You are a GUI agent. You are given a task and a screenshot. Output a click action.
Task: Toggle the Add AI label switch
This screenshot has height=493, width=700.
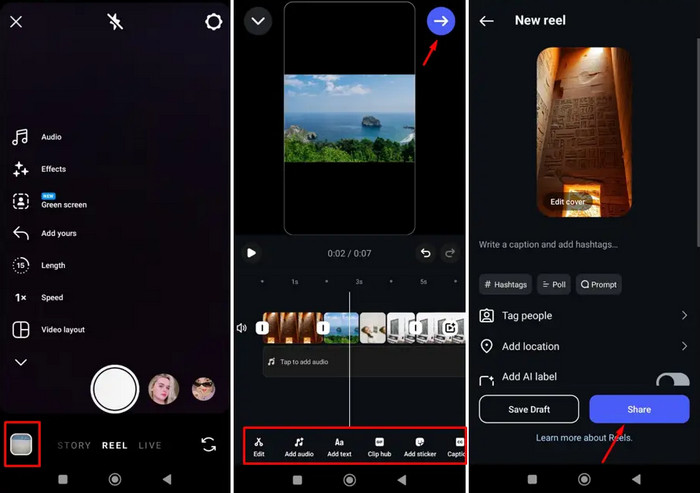pos(673,380)
